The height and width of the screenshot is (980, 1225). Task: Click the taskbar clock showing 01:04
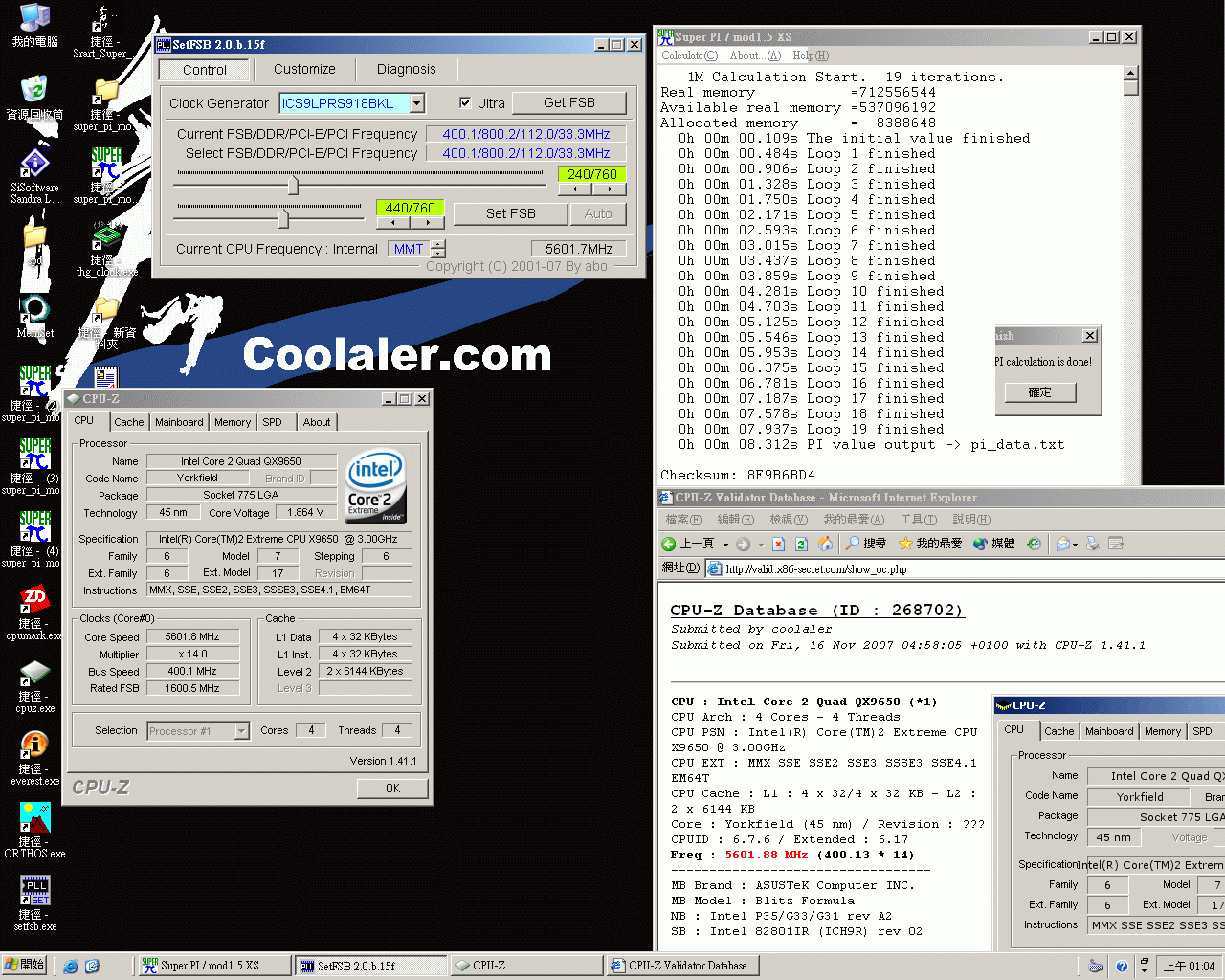click(1189, 967)
